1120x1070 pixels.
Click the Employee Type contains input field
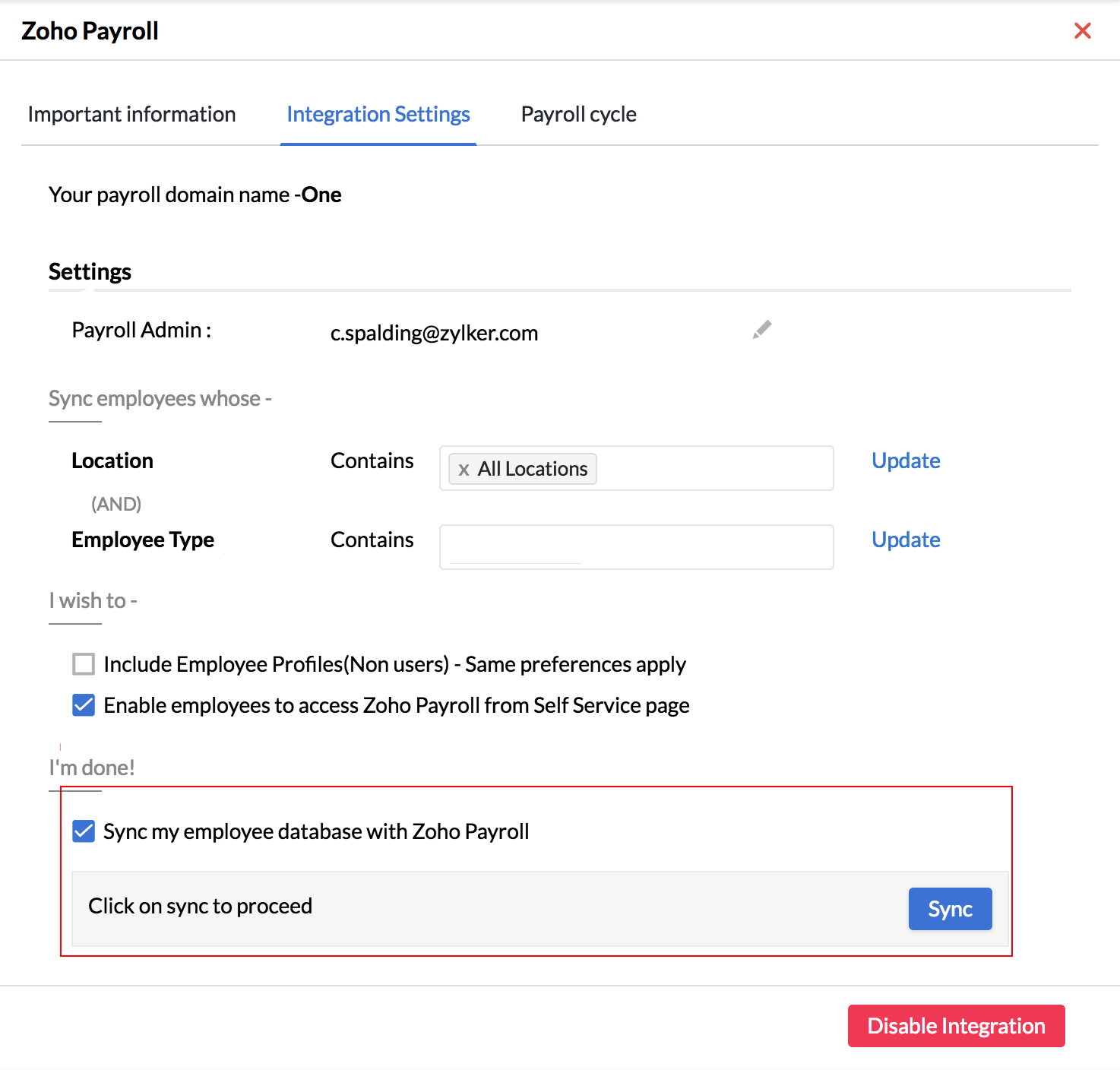[x=635, y=546]
